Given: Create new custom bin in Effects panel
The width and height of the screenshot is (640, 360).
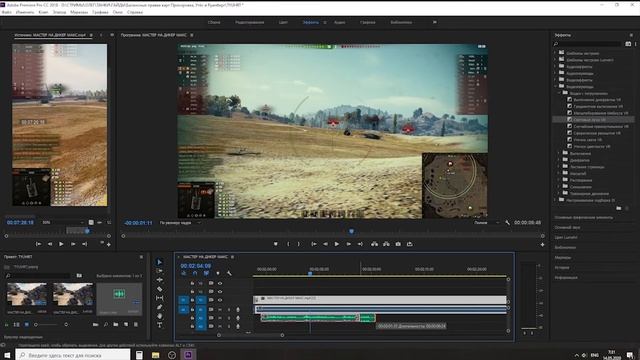Looking at the screenshot, I should click(619, 208).
